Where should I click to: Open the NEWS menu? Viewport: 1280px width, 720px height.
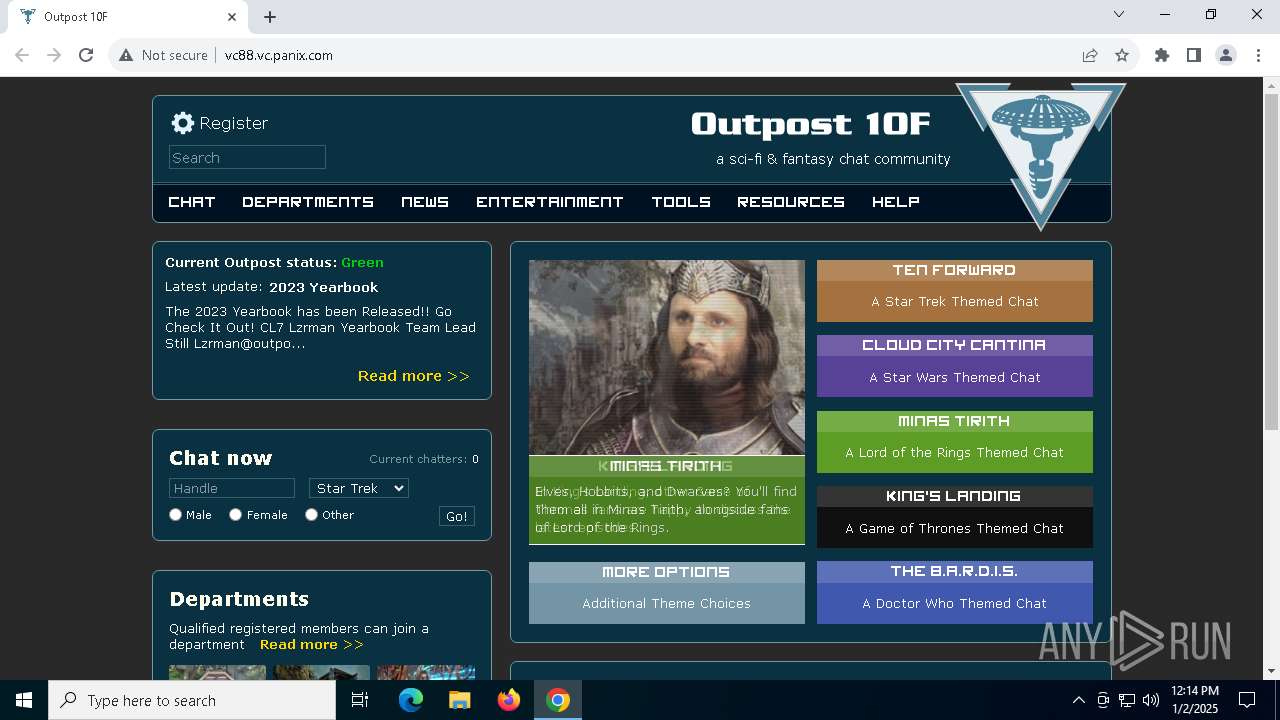pos(425,202)
